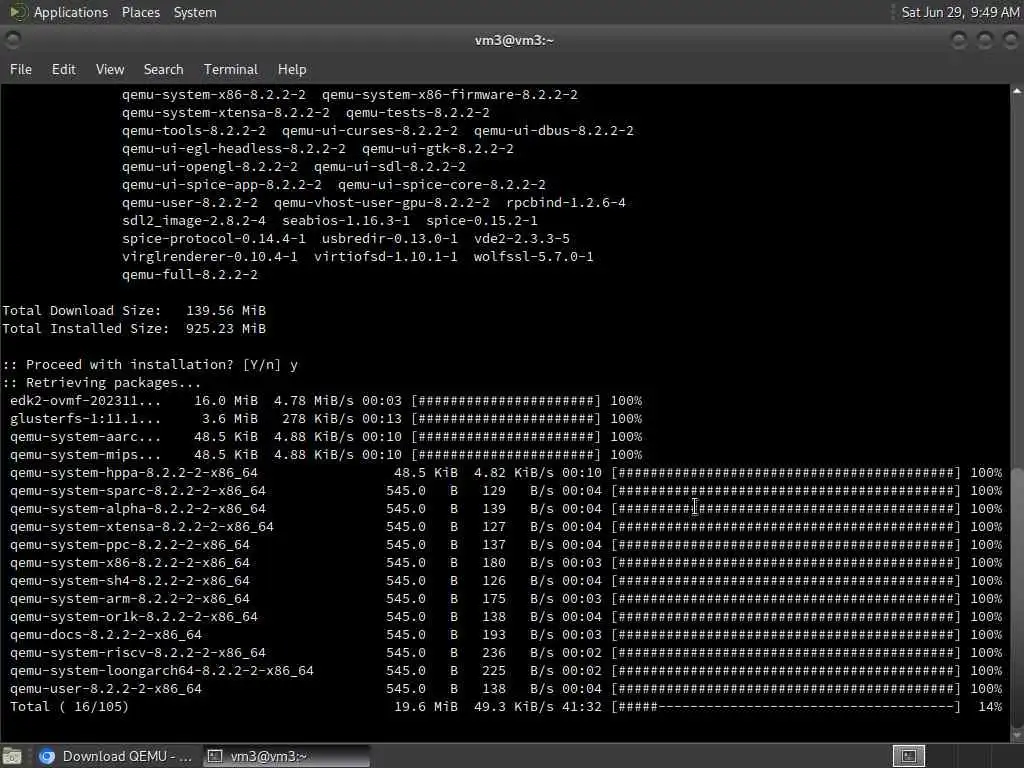Click '925.23 MiB' installed size value
Viewport: 1024px width, 768px height.
pyautogui.click(x=226, y=328)
